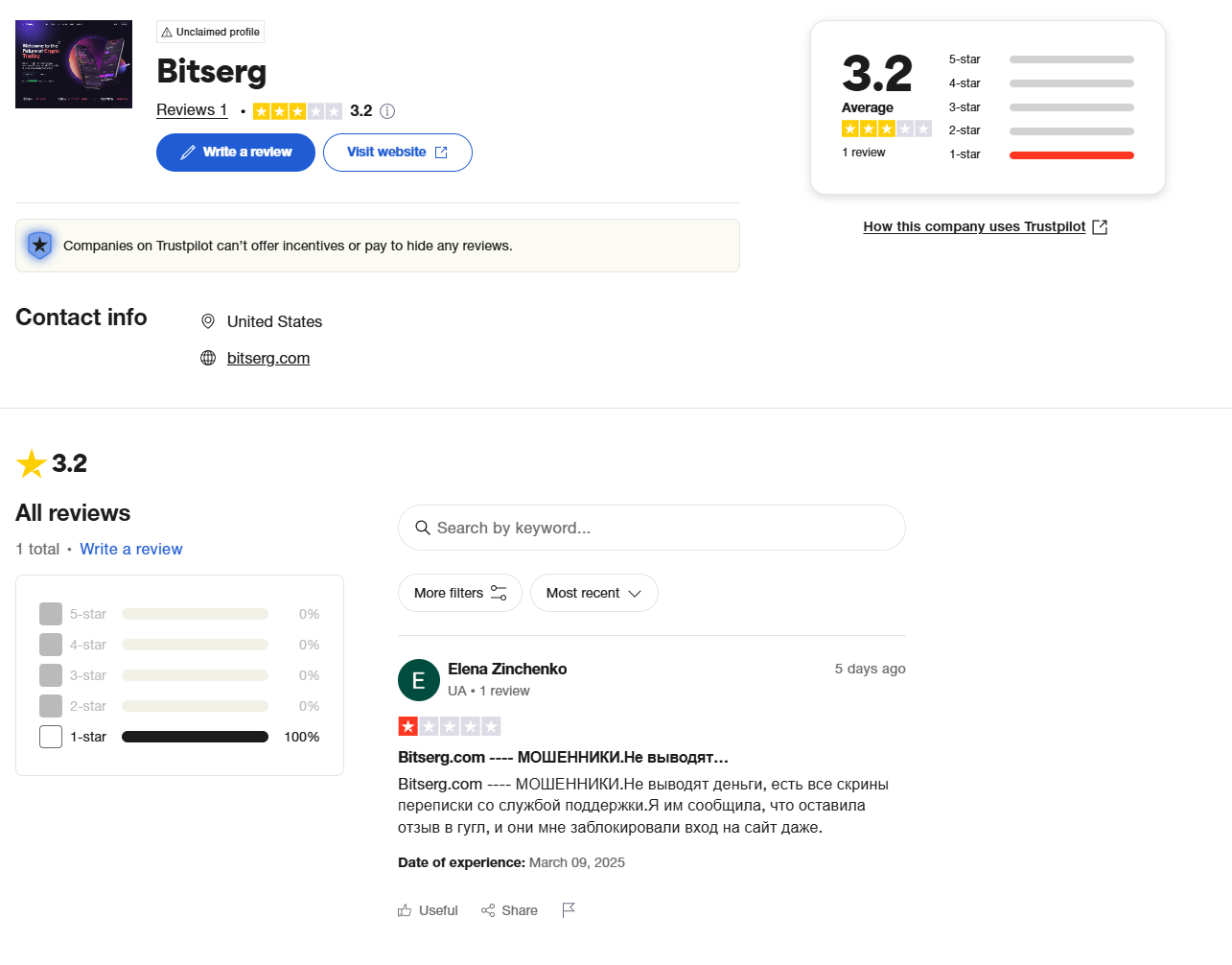Open the Most recent sort dropdown
Image resolution: width=1232 pixels, height=965 pixels.
click(594, 593)
